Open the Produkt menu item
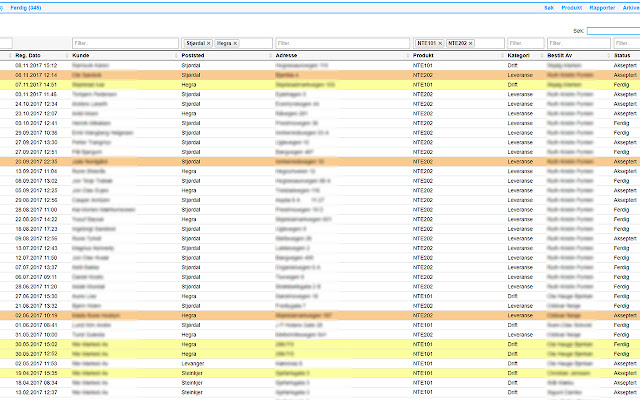The image size is (640, 400). click(572, 6)
